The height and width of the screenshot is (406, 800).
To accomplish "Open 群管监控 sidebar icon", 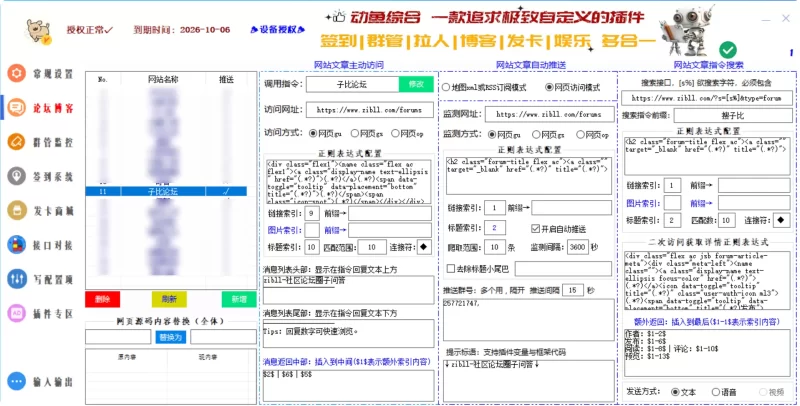I will (16, 142).
